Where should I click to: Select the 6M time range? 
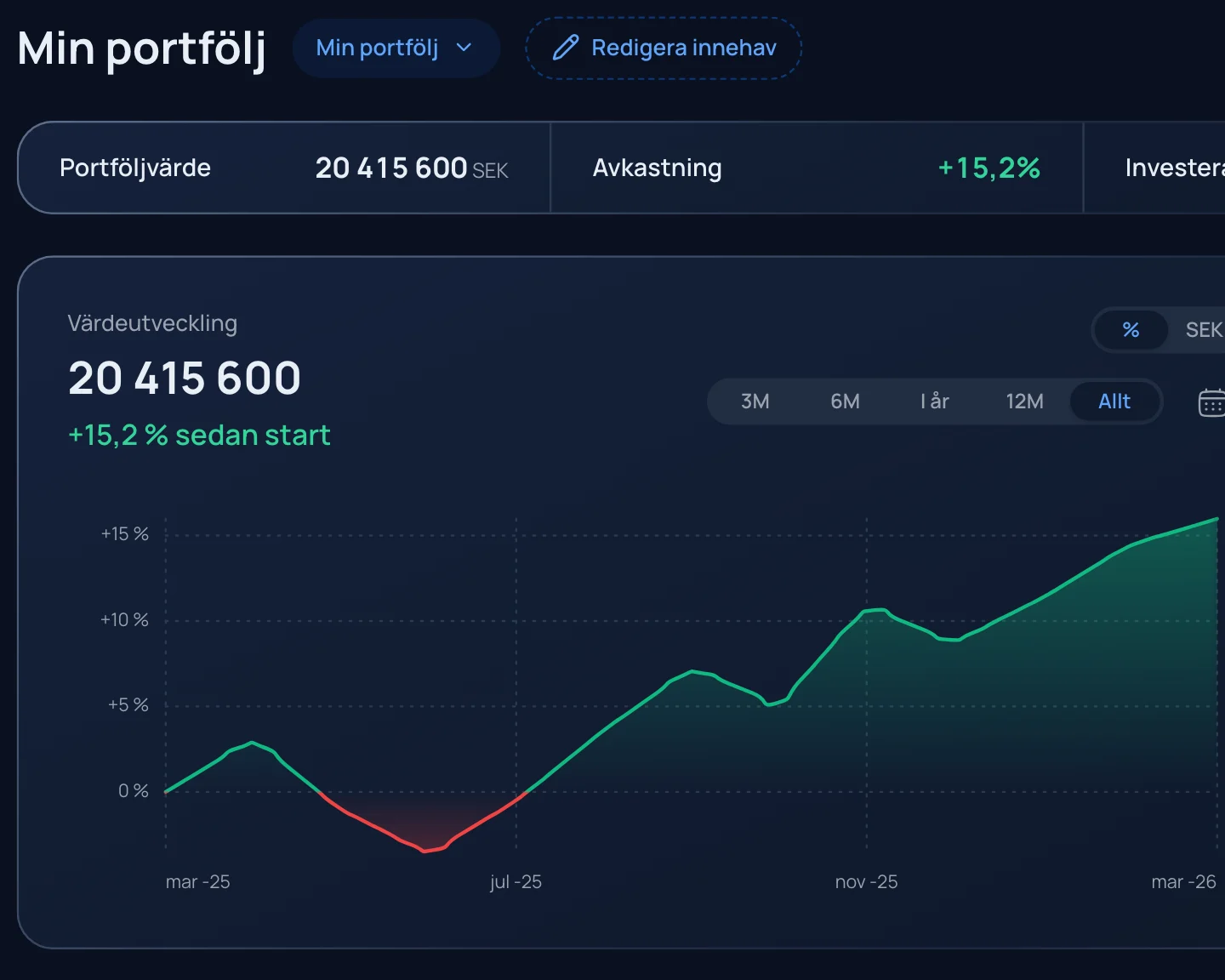pyautogui.click(x=846, y=402)
